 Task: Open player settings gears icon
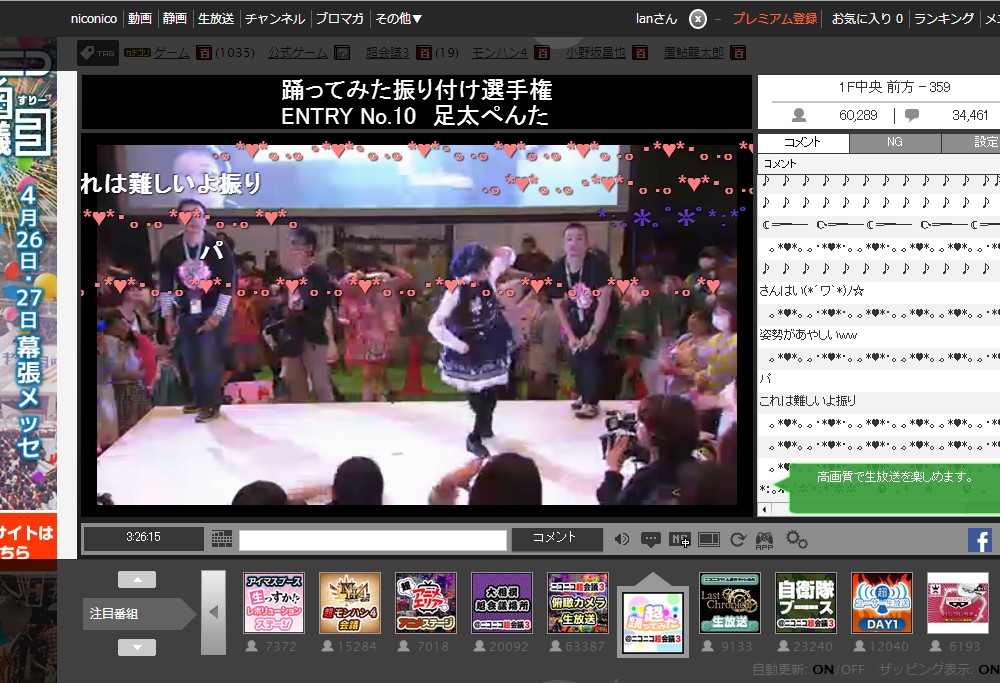point(796,540)
